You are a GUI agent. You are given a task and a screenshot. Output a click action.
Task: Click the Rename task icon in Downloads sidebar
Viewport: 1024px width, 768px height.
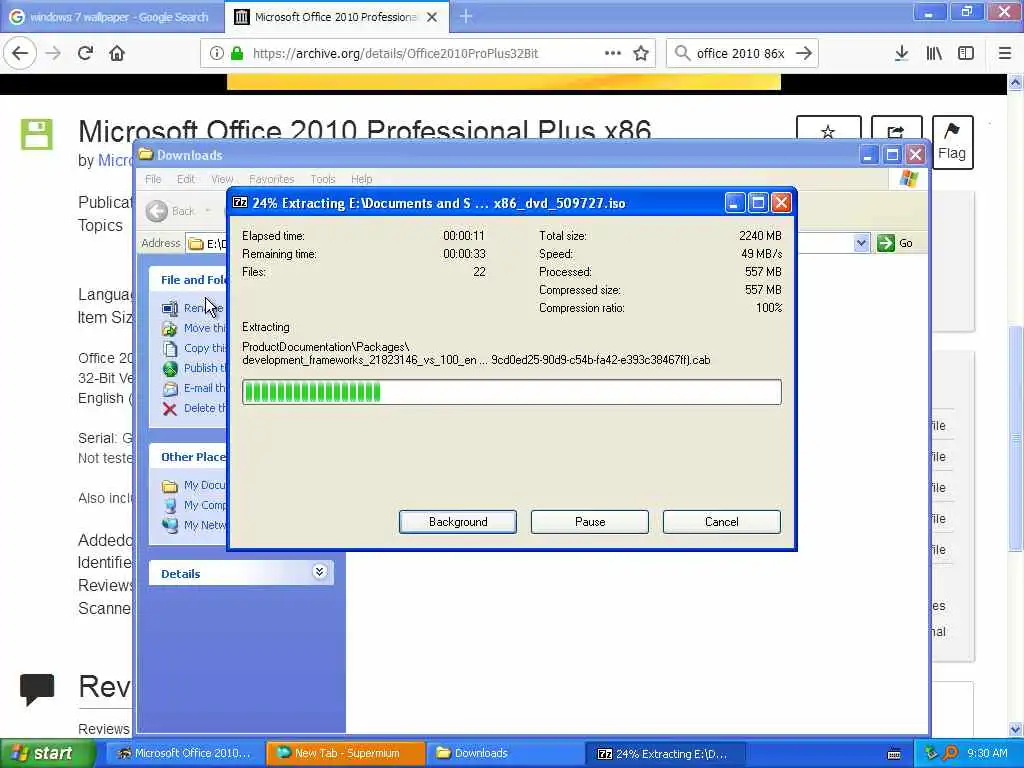point(170,308)
